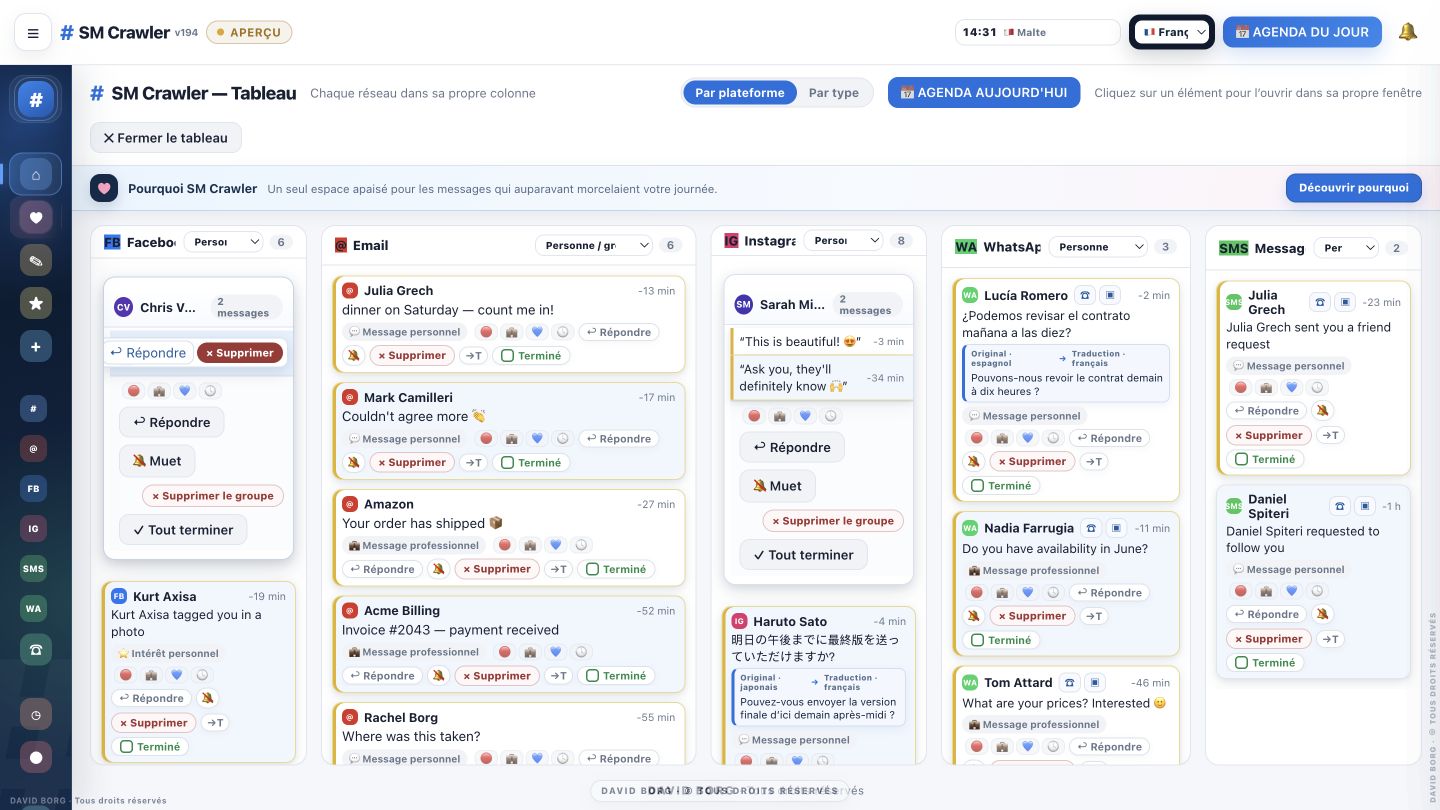Click the clock icon in the sidebar
Image resolution: width=1440 pixels, height=810 pixels.
[x=36, y=715]
